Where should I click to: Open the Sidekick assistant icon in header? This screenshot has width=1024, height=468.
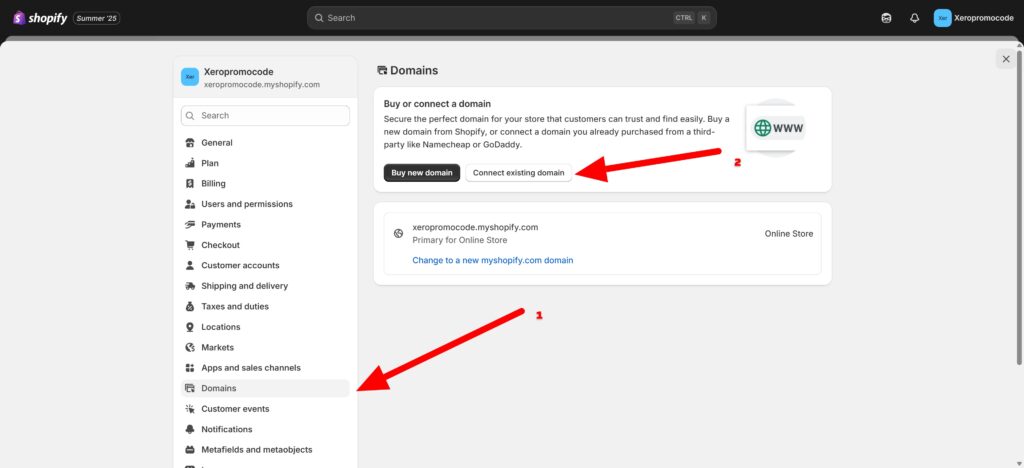(886, 18)
